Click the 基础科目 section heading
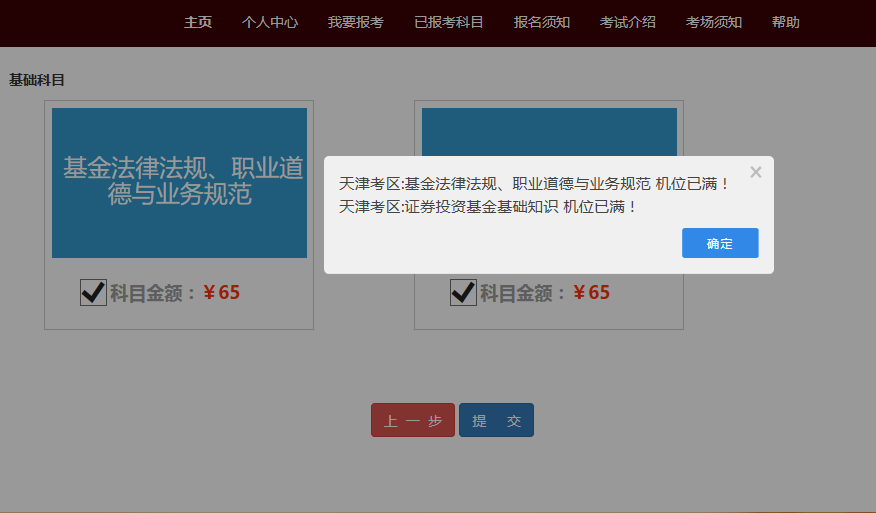Image resolution: width=876 pixels, height=513 pixels. 37,80
